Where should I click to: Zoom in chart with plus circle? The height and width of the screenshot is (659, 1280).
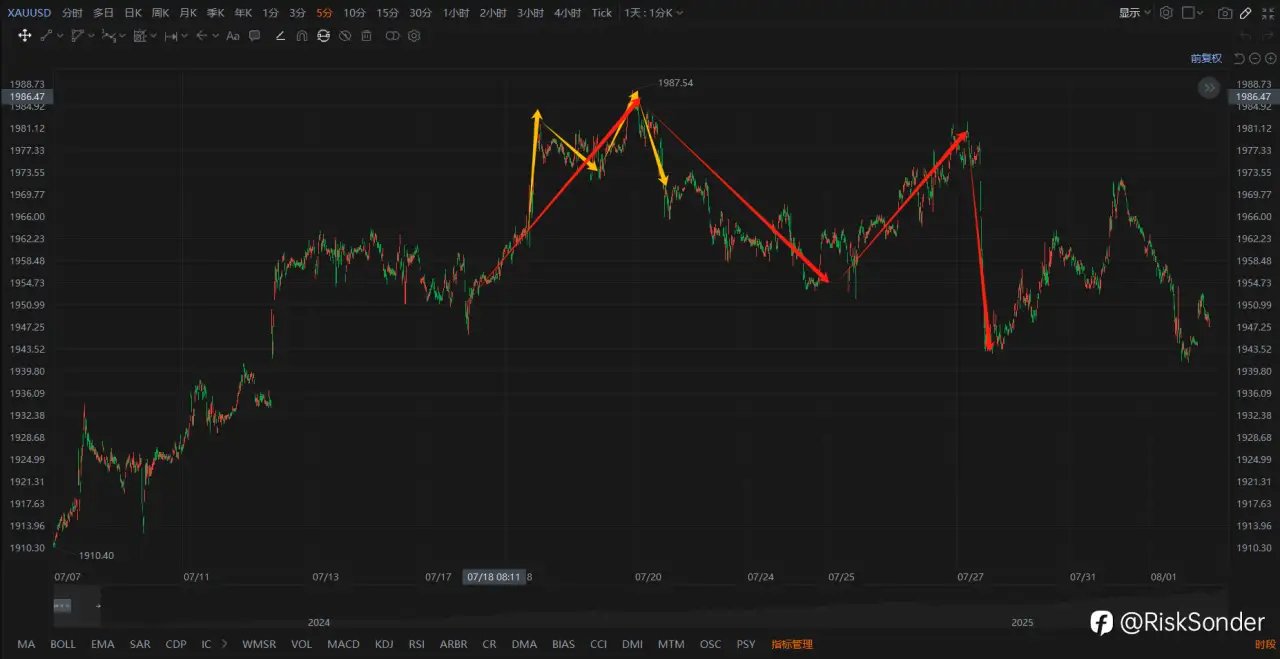point(1271,58)
